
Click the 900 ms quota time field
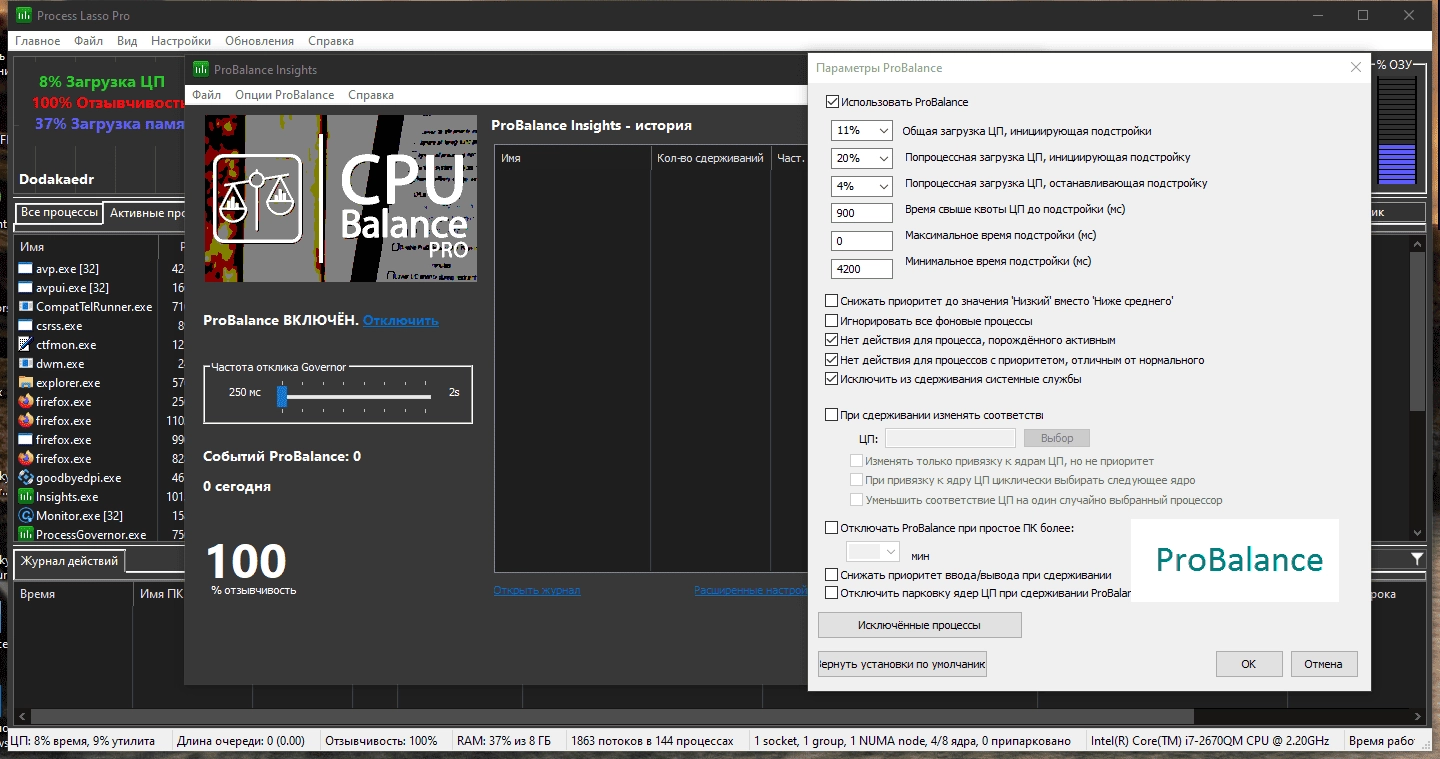click(x=862, y=213)
